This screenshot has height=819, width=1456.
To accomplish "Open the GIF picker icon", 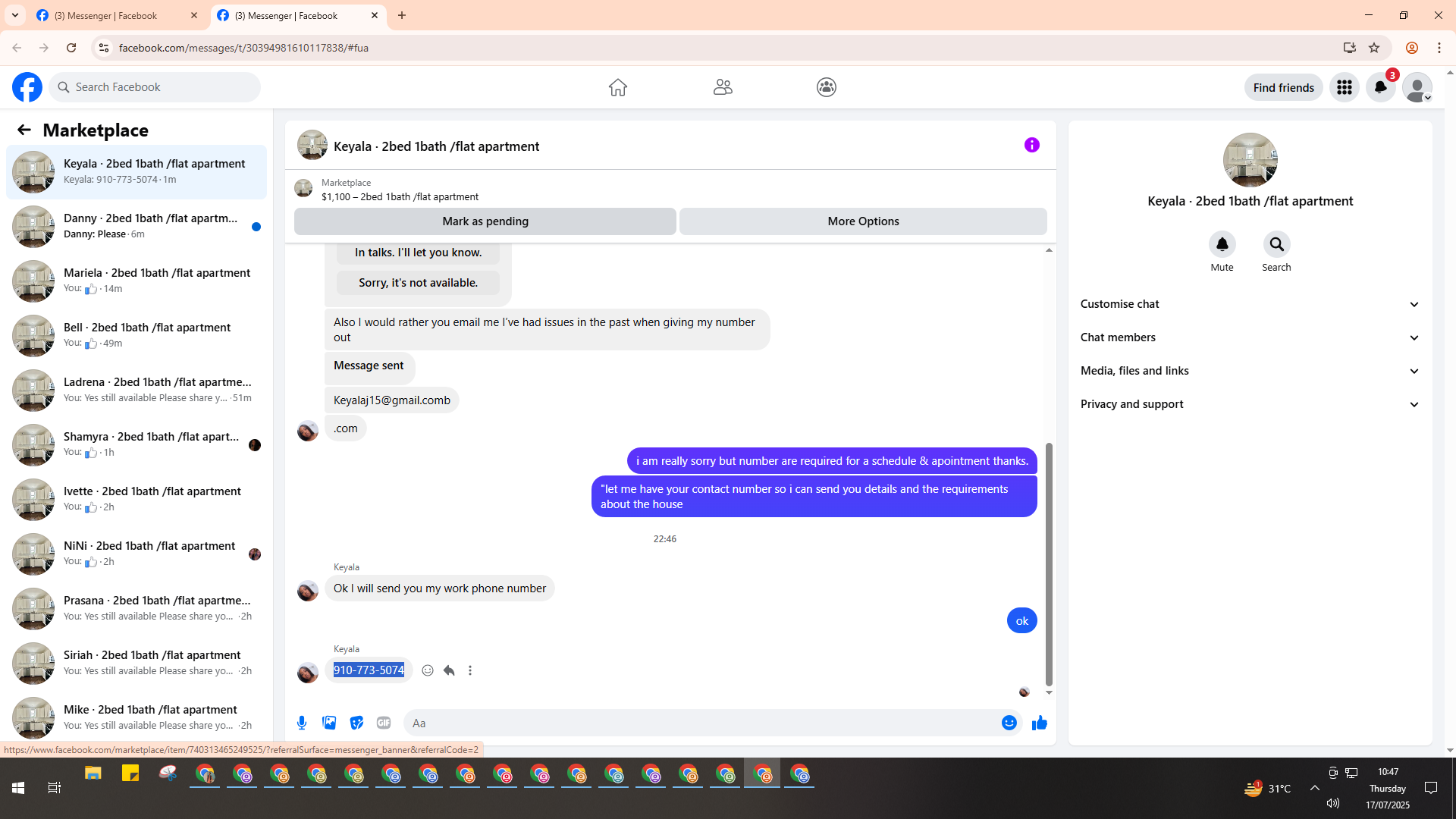I will click(x=384, y=723).
